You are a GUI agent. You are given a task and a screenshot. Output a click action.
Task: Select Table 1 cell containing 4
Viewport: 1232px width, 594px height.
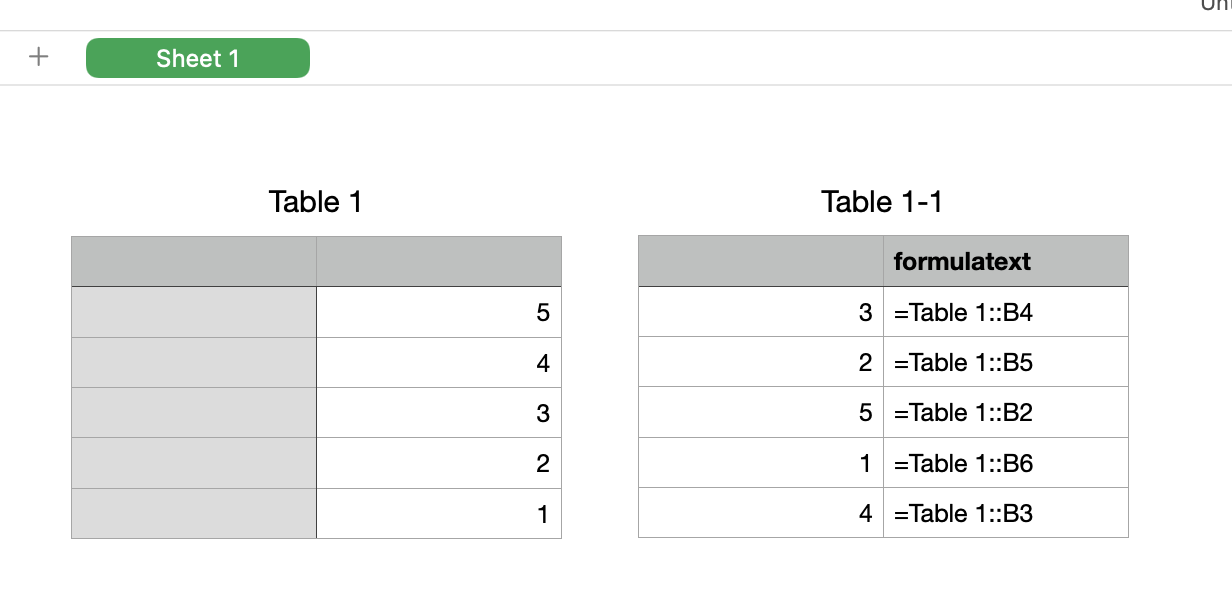tap(438, 363)
